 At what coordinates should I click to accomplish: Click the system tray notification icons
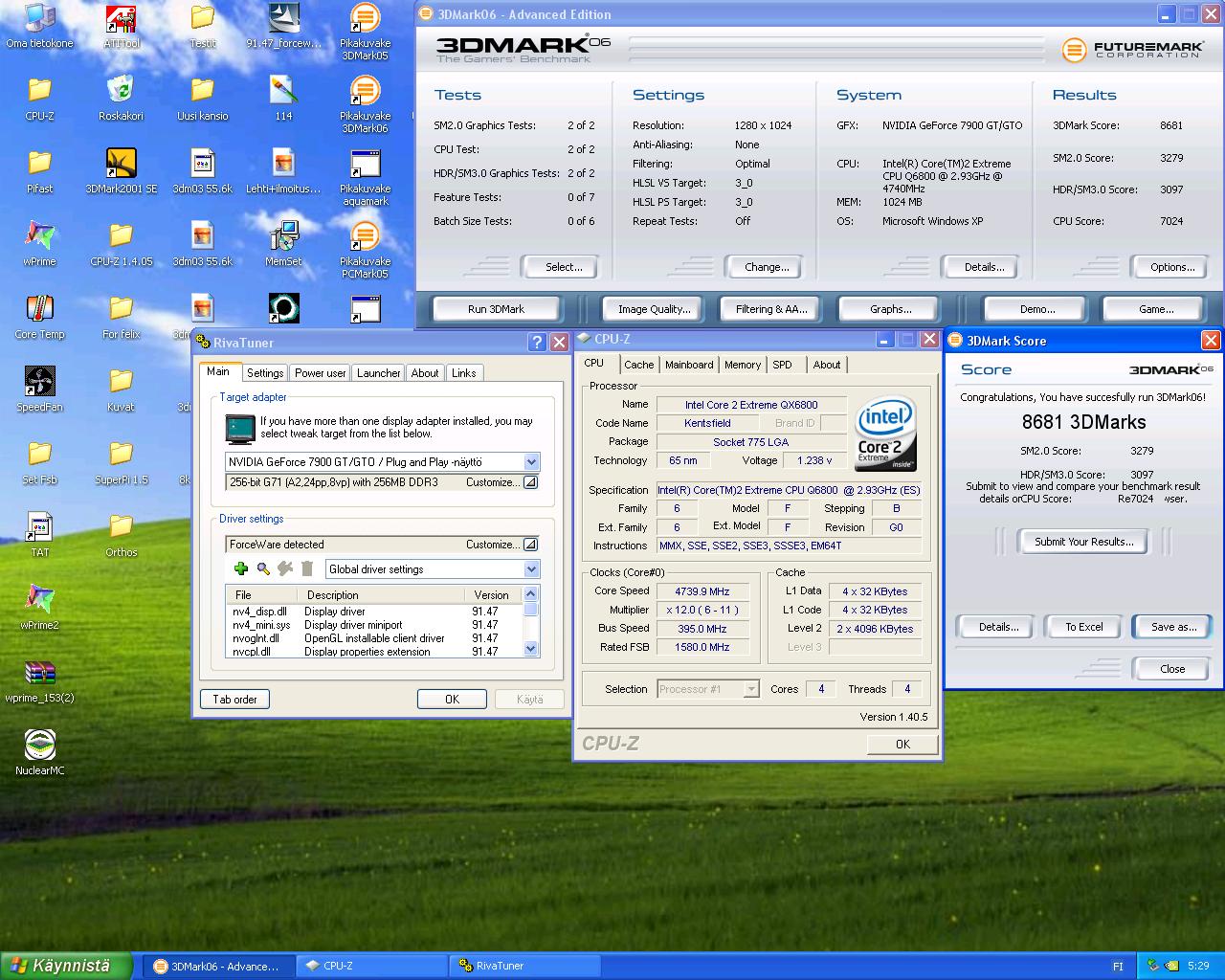(x=1162, y=966)
